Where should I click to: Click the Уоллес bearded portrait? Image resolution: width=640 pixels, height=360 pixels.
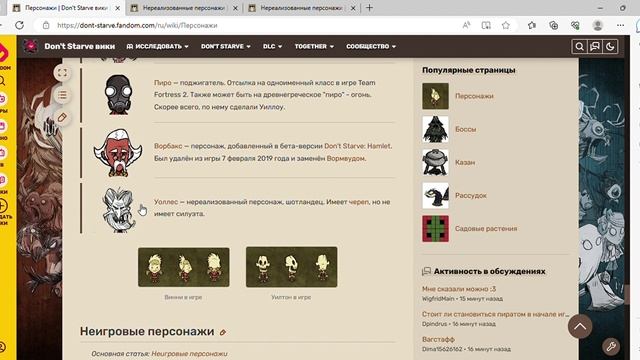[x=118, y=210]
